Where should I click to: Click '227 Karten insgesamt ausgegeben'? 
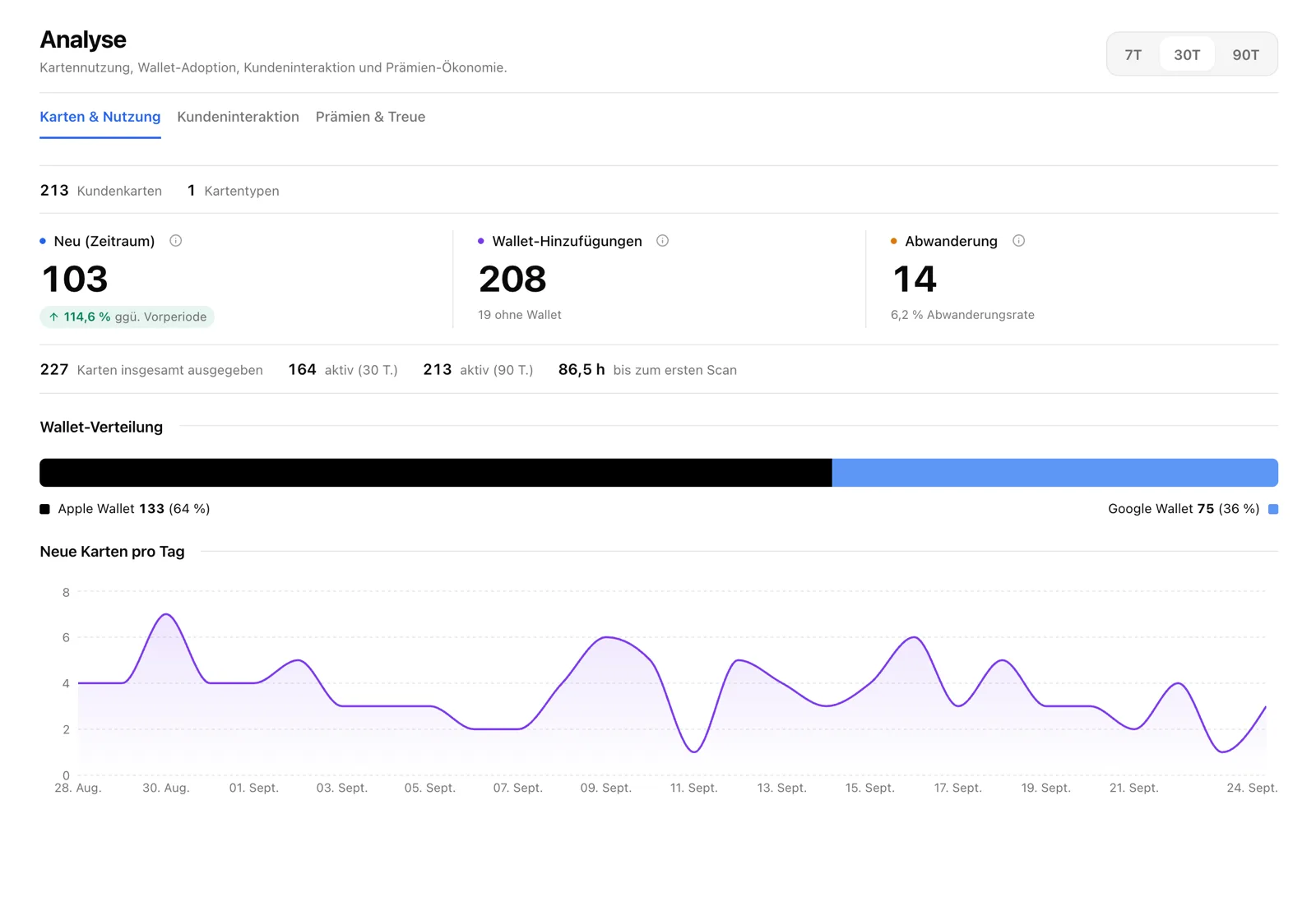point(151,370)
